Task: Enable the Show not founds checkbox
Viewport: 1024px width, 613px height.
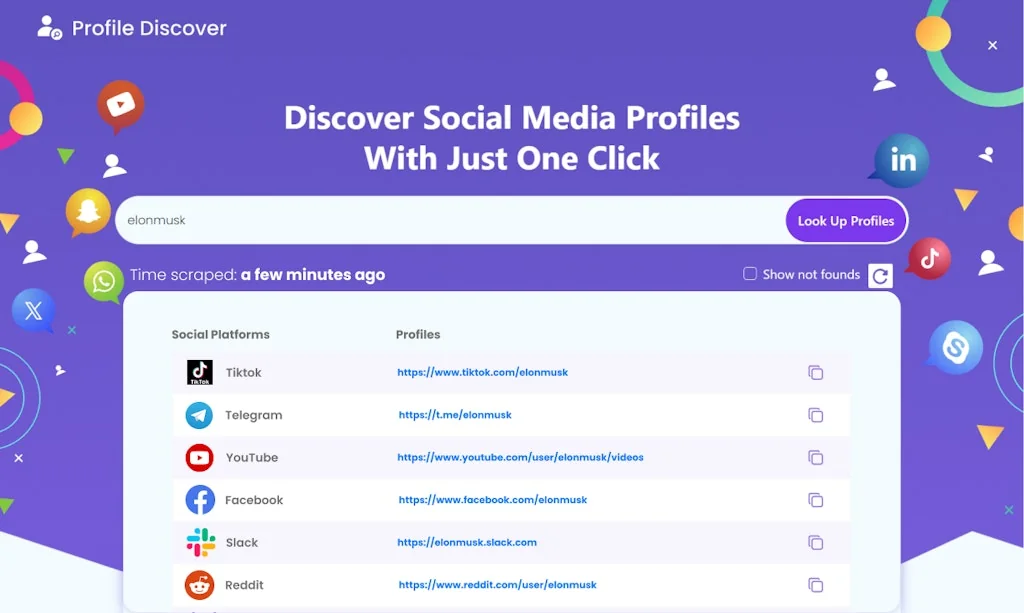Action: (748, 273)
